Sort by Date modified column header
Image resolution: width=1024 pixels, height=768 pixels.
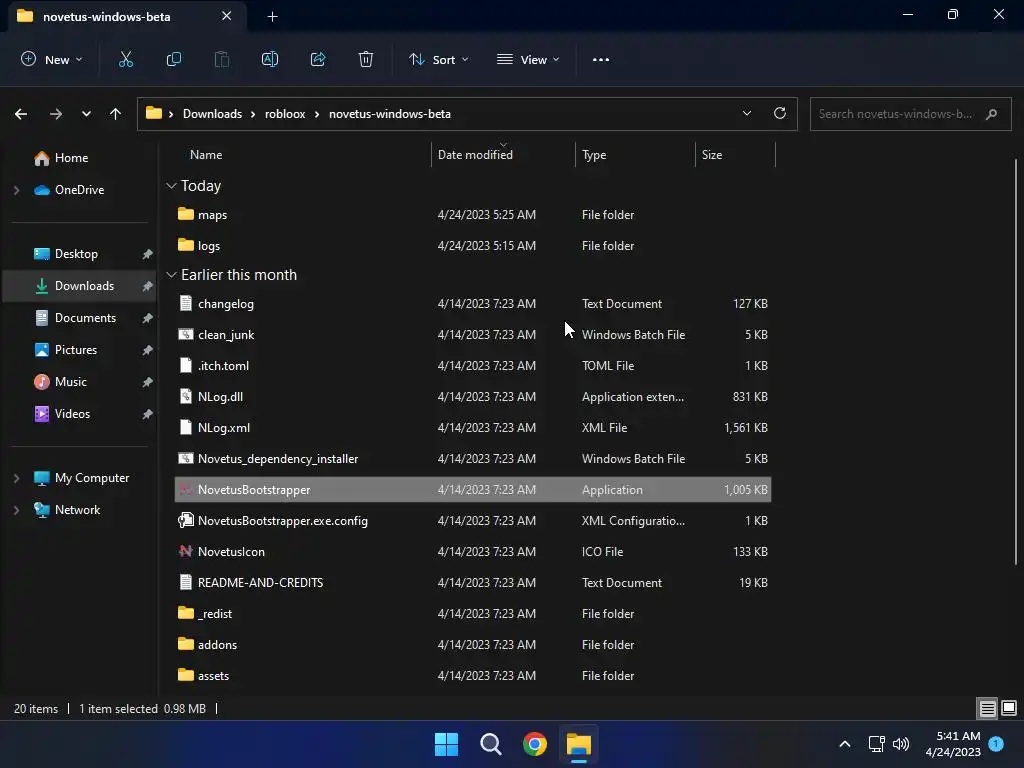pyautogui.click(x=475, y=155)
